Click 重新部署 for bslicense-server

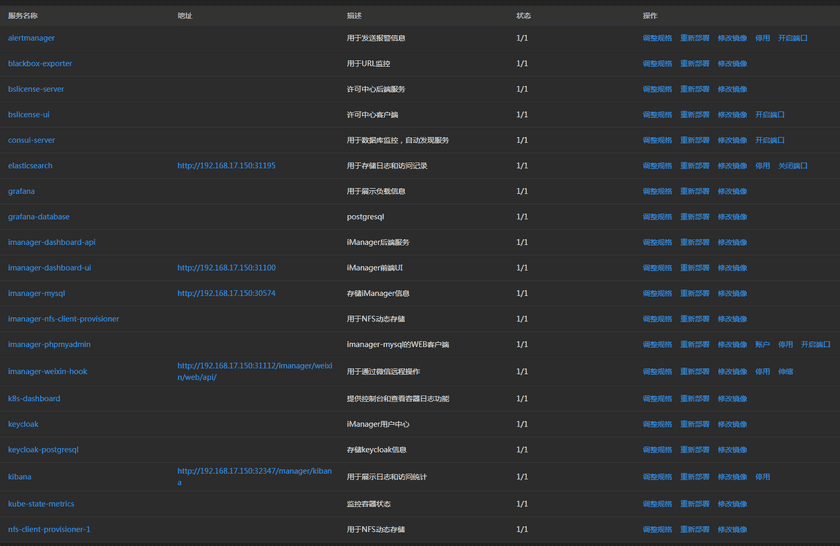[x=694, y=89]
